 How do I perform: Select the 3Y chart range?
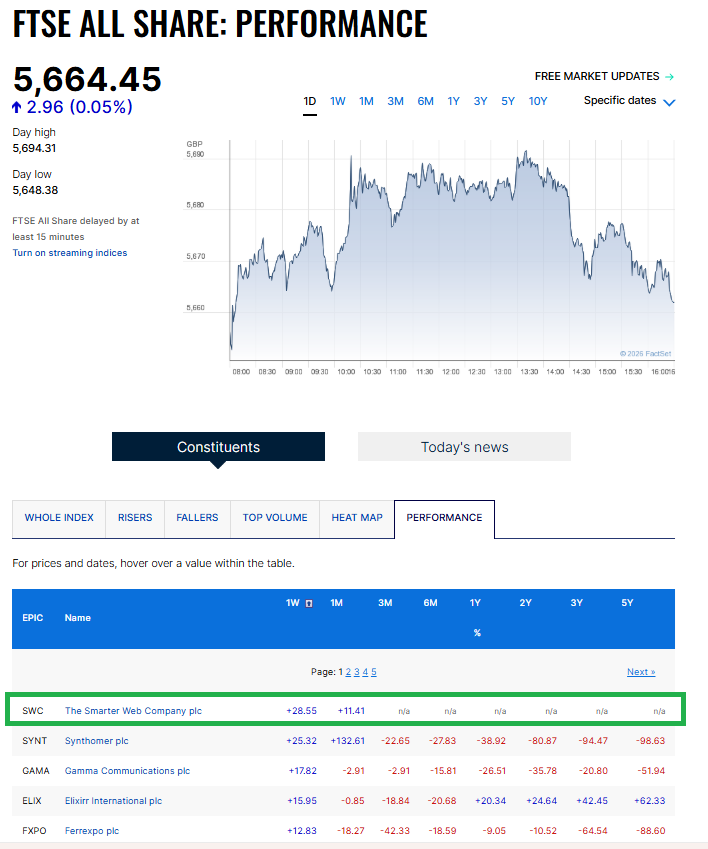(481, 101)
